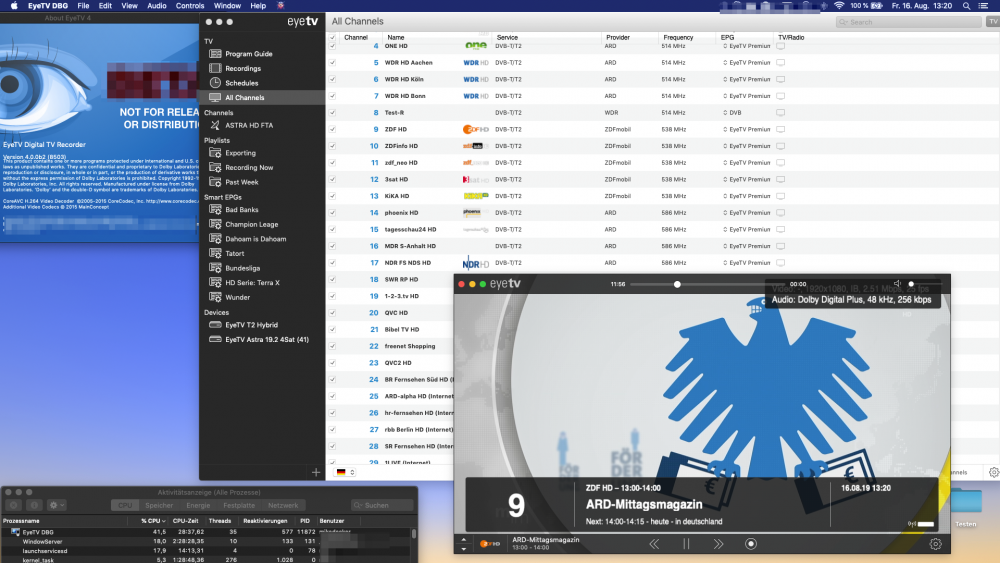1000x563 pixels.
Task: Toggle the Test-R channel checkbox
Action: click(x=332, y=113)
